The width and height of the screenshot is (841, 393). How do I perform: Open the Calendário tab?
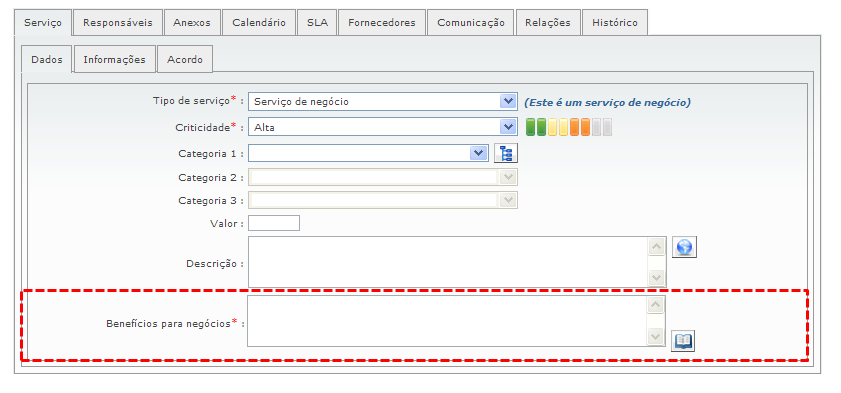(259, 23)
